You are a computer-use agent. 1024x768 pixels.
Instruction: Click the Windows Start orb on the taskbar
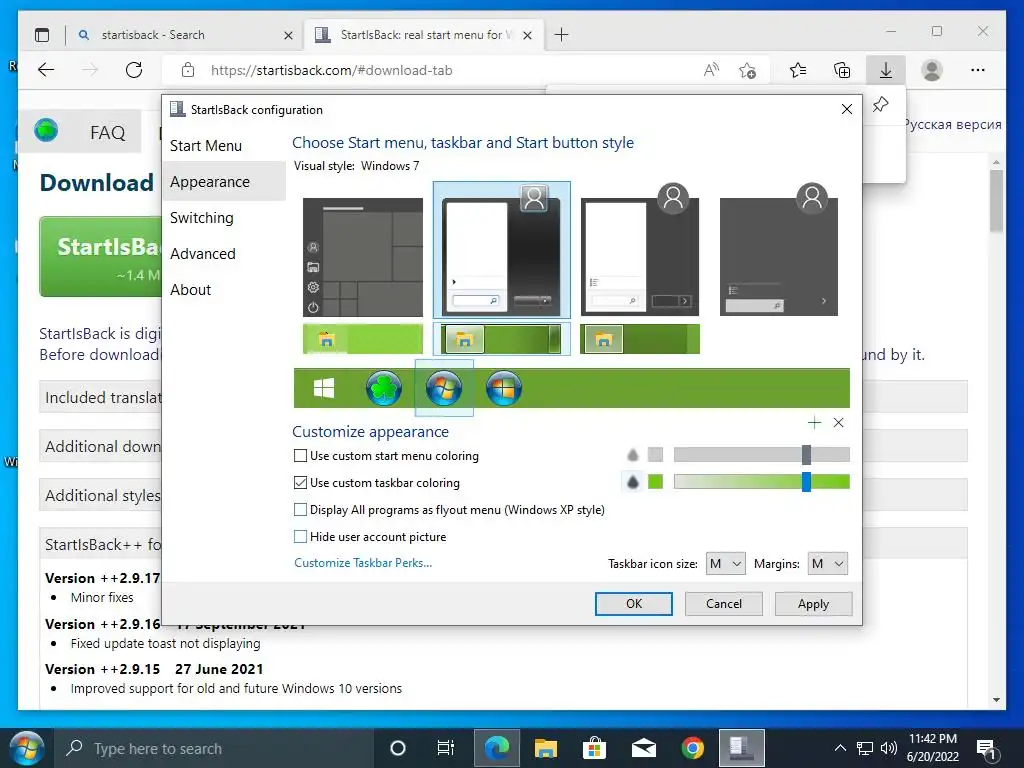(26, 748)
